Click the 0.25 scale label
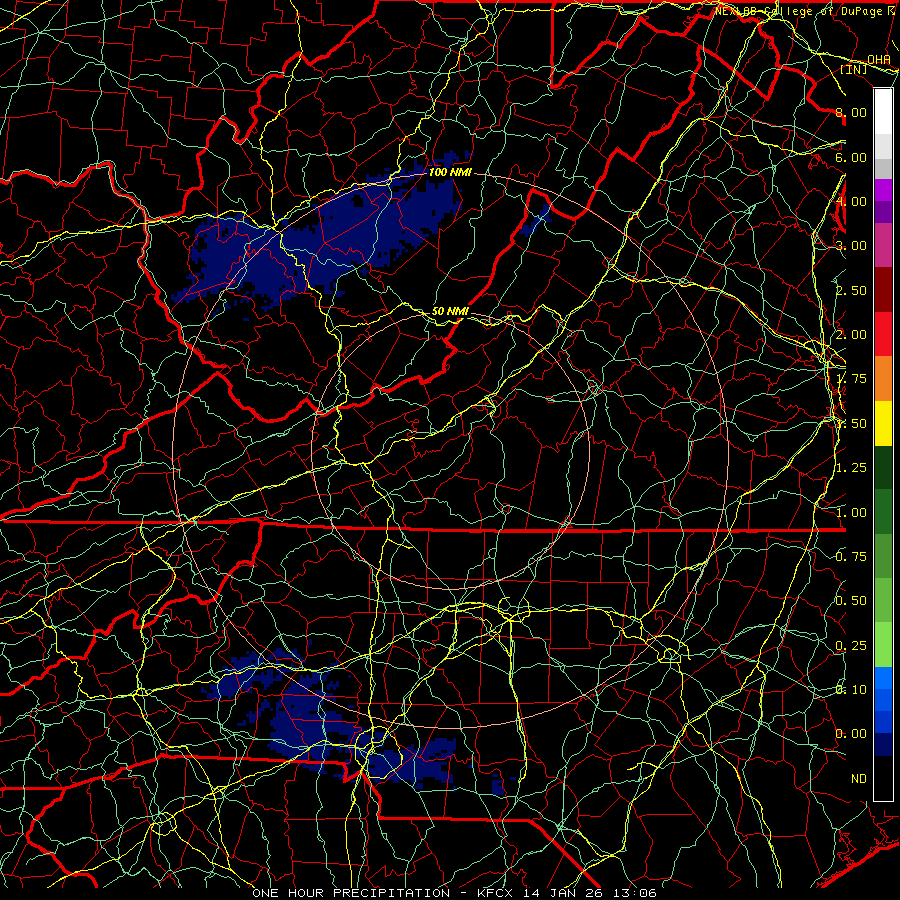 tap(851, 646)
